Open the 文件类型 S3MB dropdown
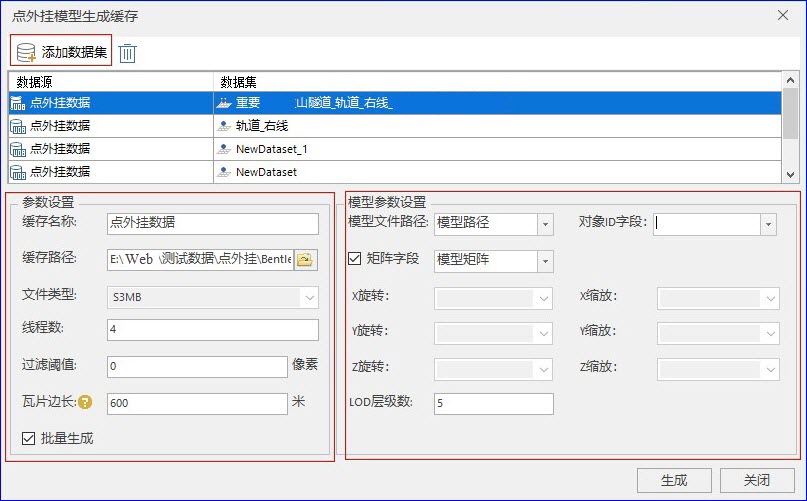Screen dimensions: 807x501 tap(309, 298)
